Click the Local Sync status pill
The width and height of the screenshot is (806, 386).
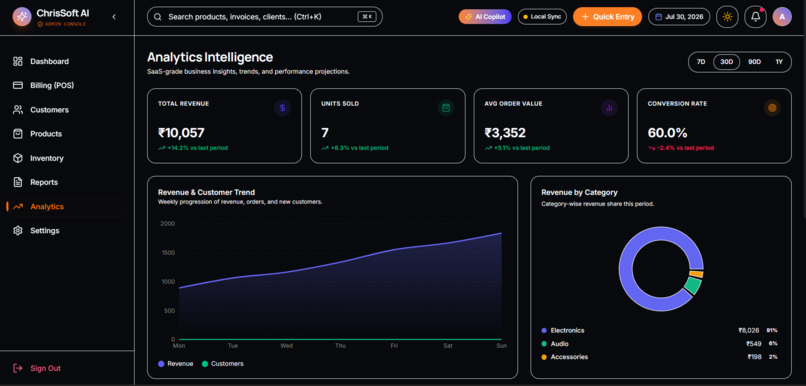[542, 17]
